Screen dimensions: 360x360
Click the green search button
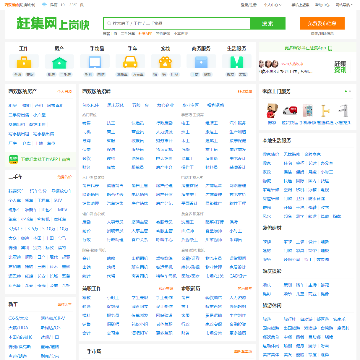point(268,23)
